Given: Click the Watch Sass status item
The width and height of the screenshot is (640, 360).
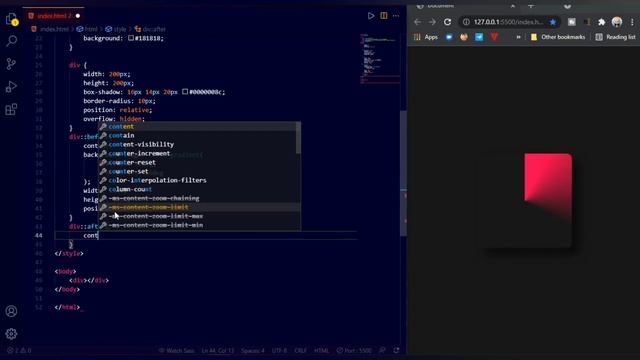Looking at the screenshot, I should tap(176, 351).
